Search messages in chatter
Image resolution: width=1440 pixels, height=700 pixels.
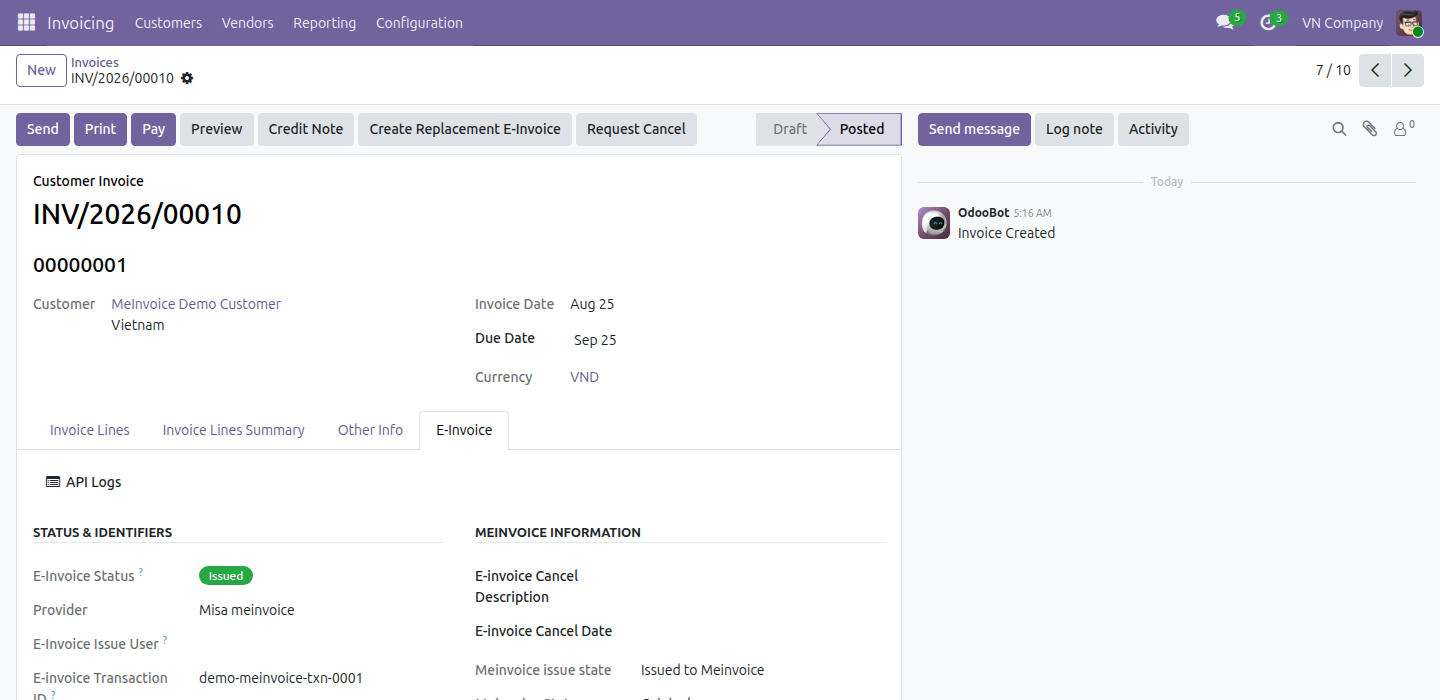click(1339, 129)
